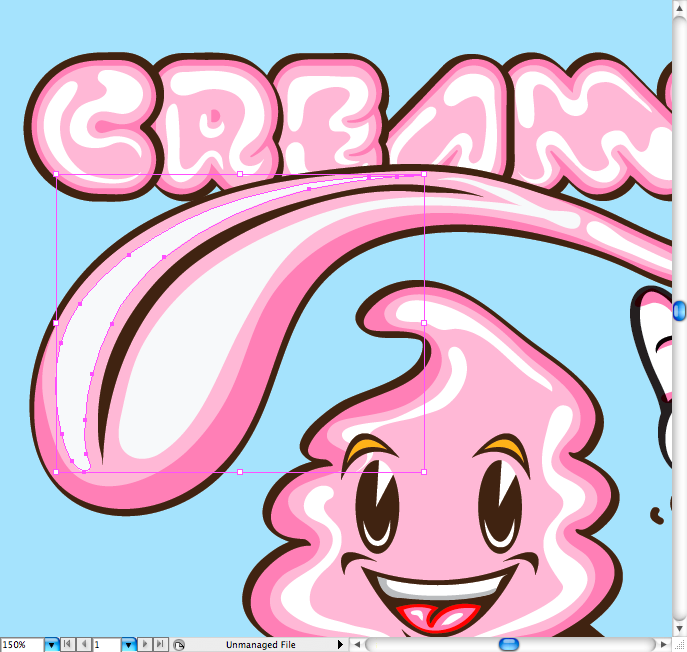Click the 150% zoom level field

(21, 645)
